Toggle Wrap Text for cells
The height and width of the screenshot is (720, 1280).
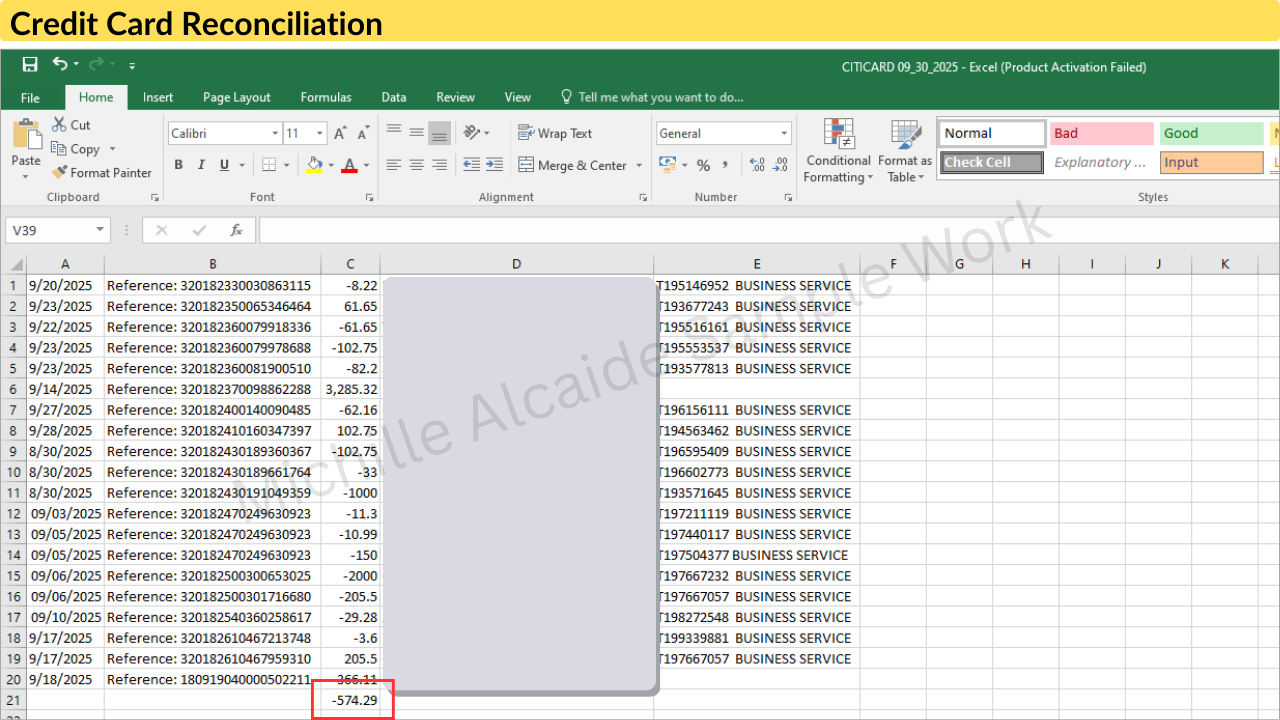[555, 133]
